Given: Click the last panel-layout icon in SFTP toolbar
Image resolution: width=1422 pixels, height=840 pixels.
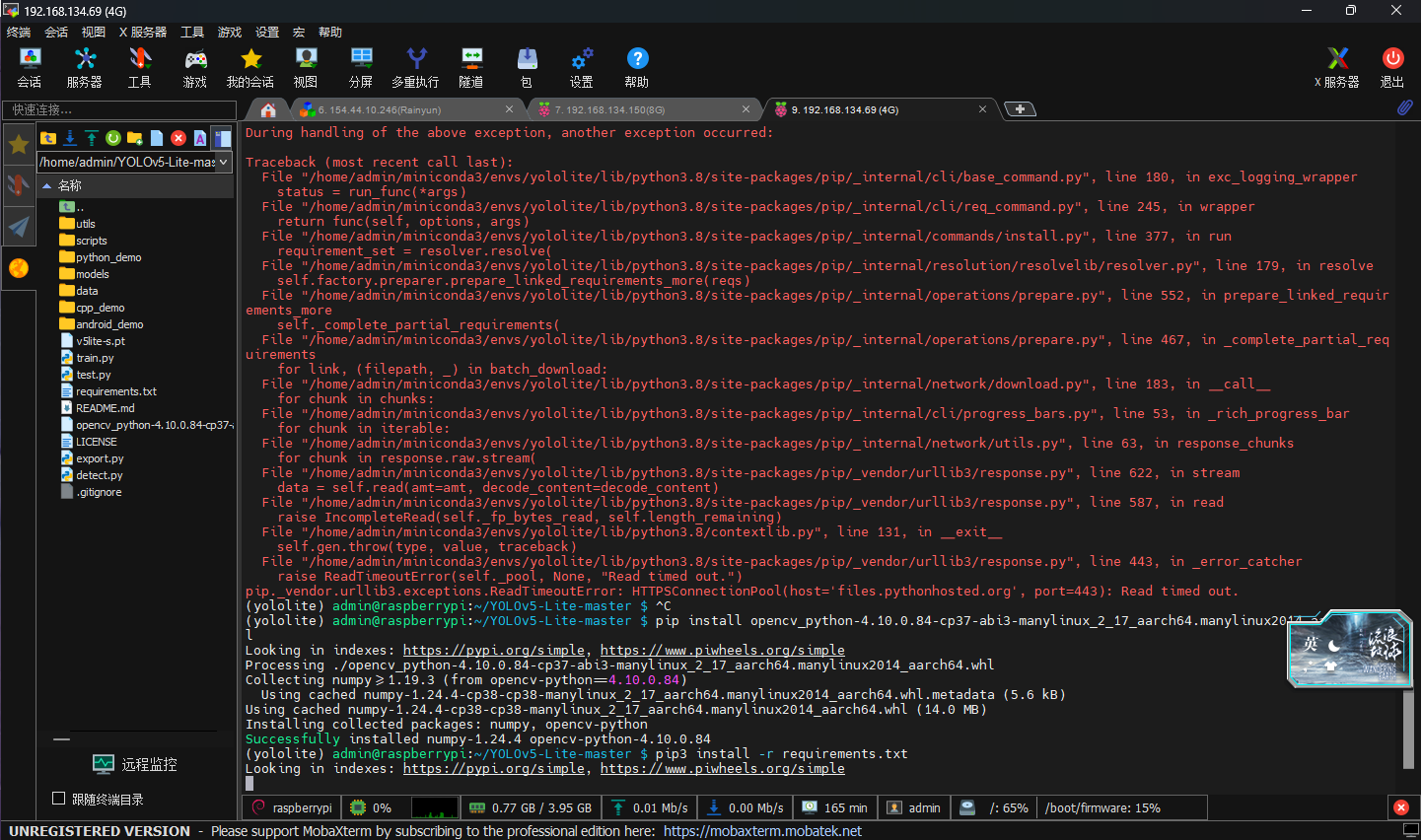Looking at the screenshot, I should pyautogui.click(x=223, y=138).
